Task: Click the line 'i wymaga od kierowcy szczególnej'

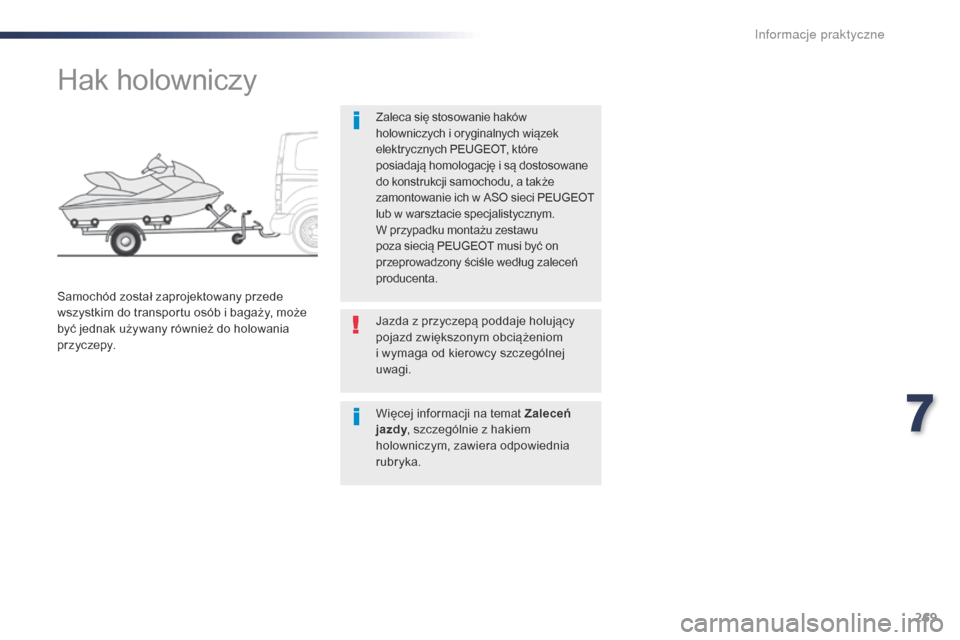Action: click(470, 353)
